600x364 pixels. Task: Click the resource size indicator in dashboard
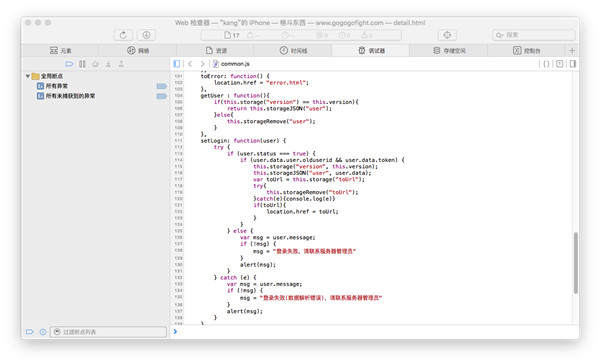(253, 35)
